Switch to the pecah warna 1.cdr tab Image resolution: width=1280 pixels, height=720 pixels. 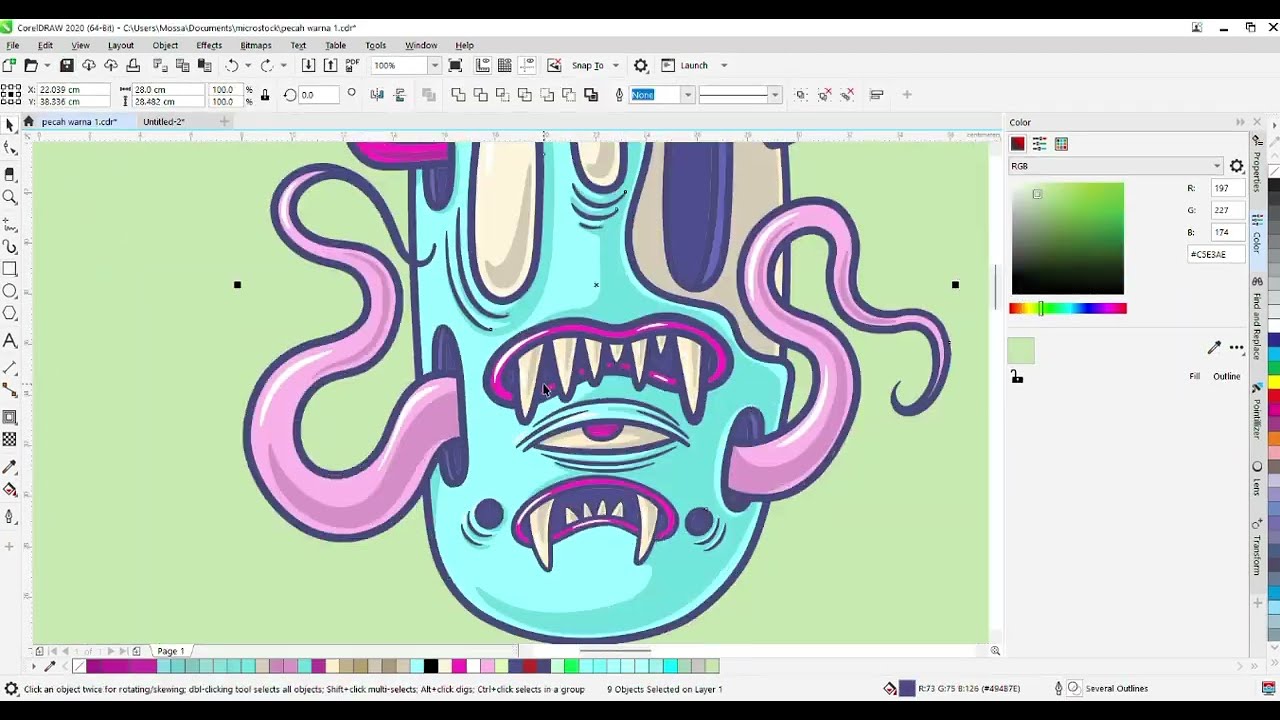tap(79, 122)
